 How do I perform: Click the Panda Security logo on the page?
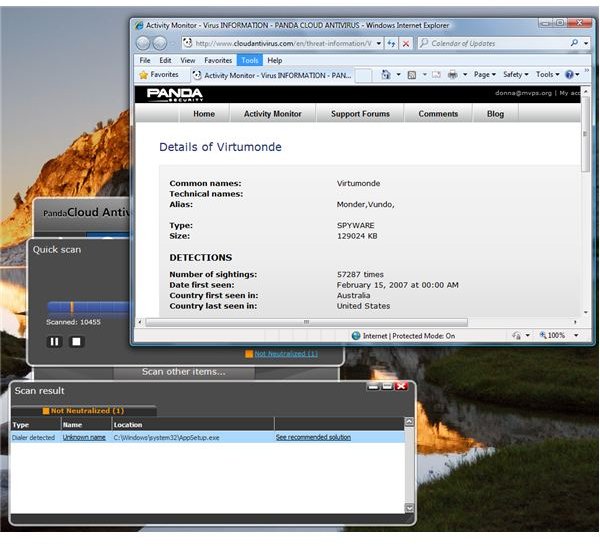pyautogui.click(x=174, y=95)
